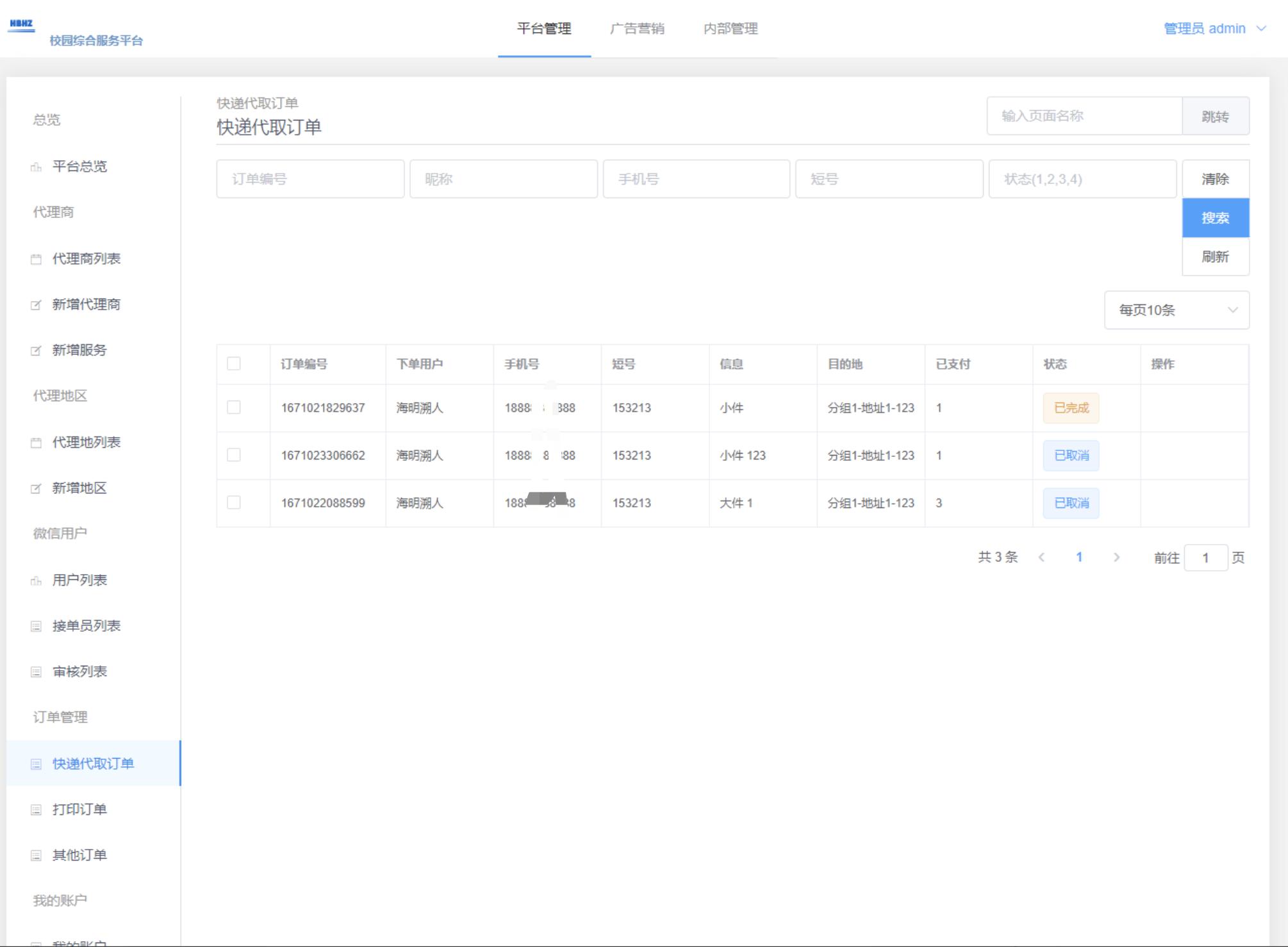Select 用户列表 under 微信用户
This screenshot has width=1288, height=947.
point(79,580)
